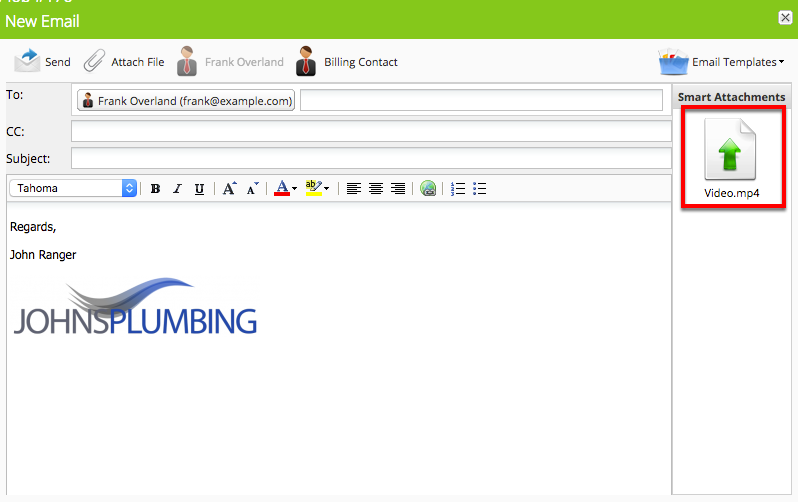Click the Attach File paperclip icon

pos(95,61)
